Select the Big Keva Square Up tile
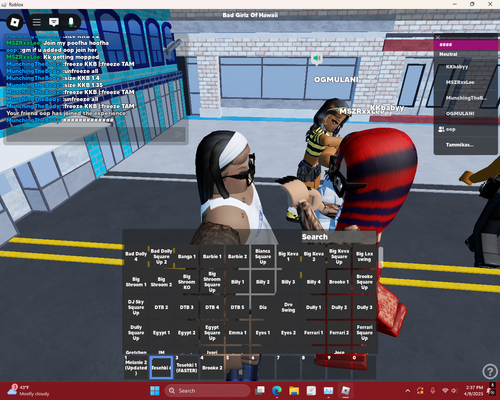Image resolution: width=500 pixels, height=400 pixels. (339, 256)
